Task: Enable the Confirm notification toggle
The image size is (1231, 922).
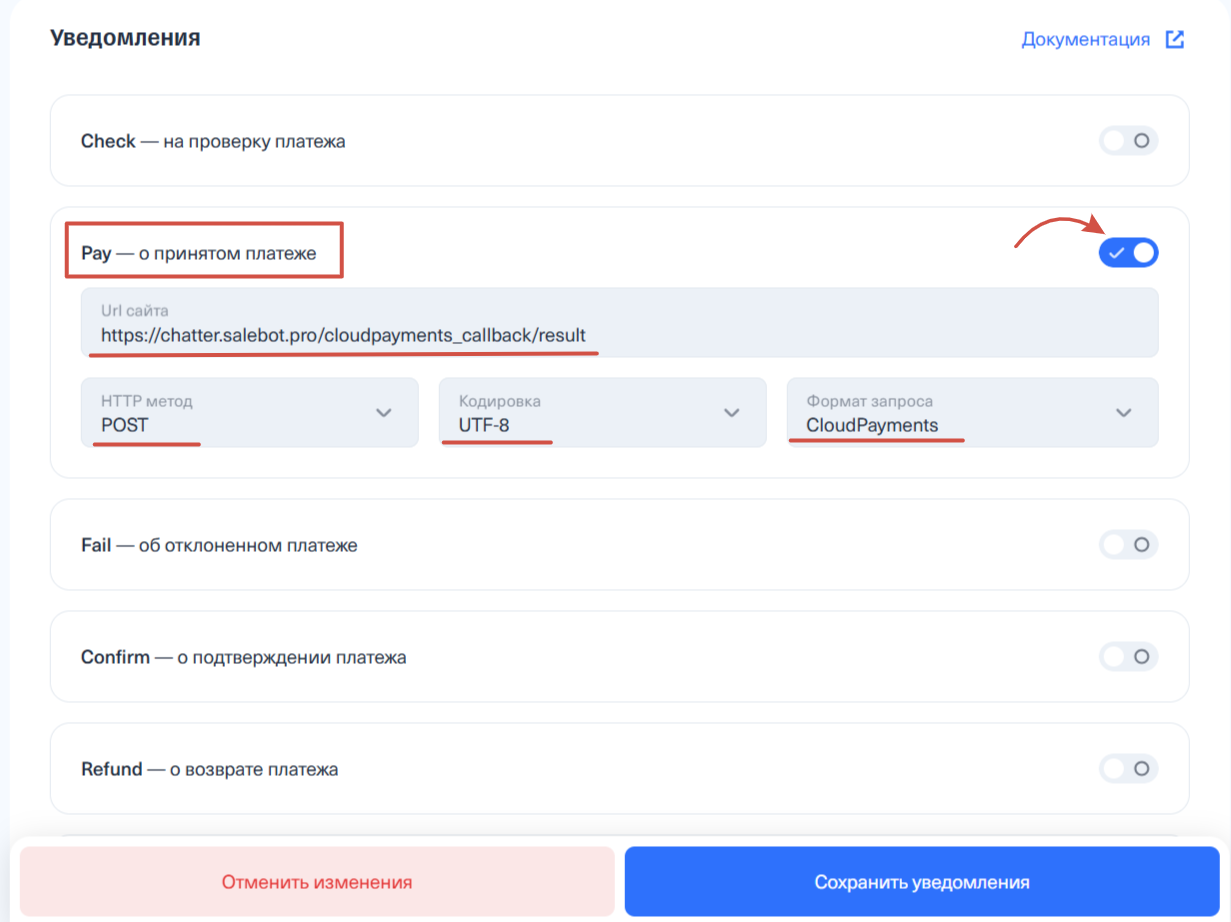Action: pos(1129,657)
